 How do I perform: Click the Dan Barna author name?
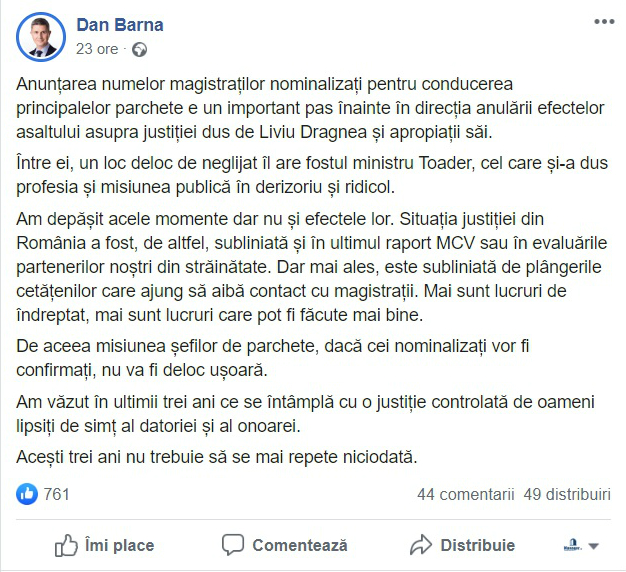[x=120, y=25]
